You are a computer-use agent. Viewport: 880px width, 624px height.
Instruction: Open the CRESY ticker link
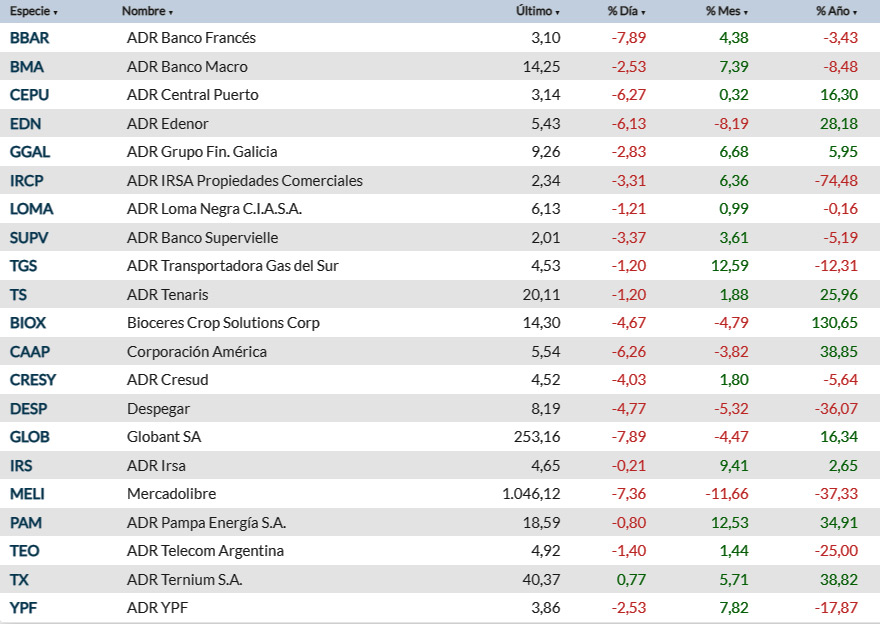pos(33,380)
